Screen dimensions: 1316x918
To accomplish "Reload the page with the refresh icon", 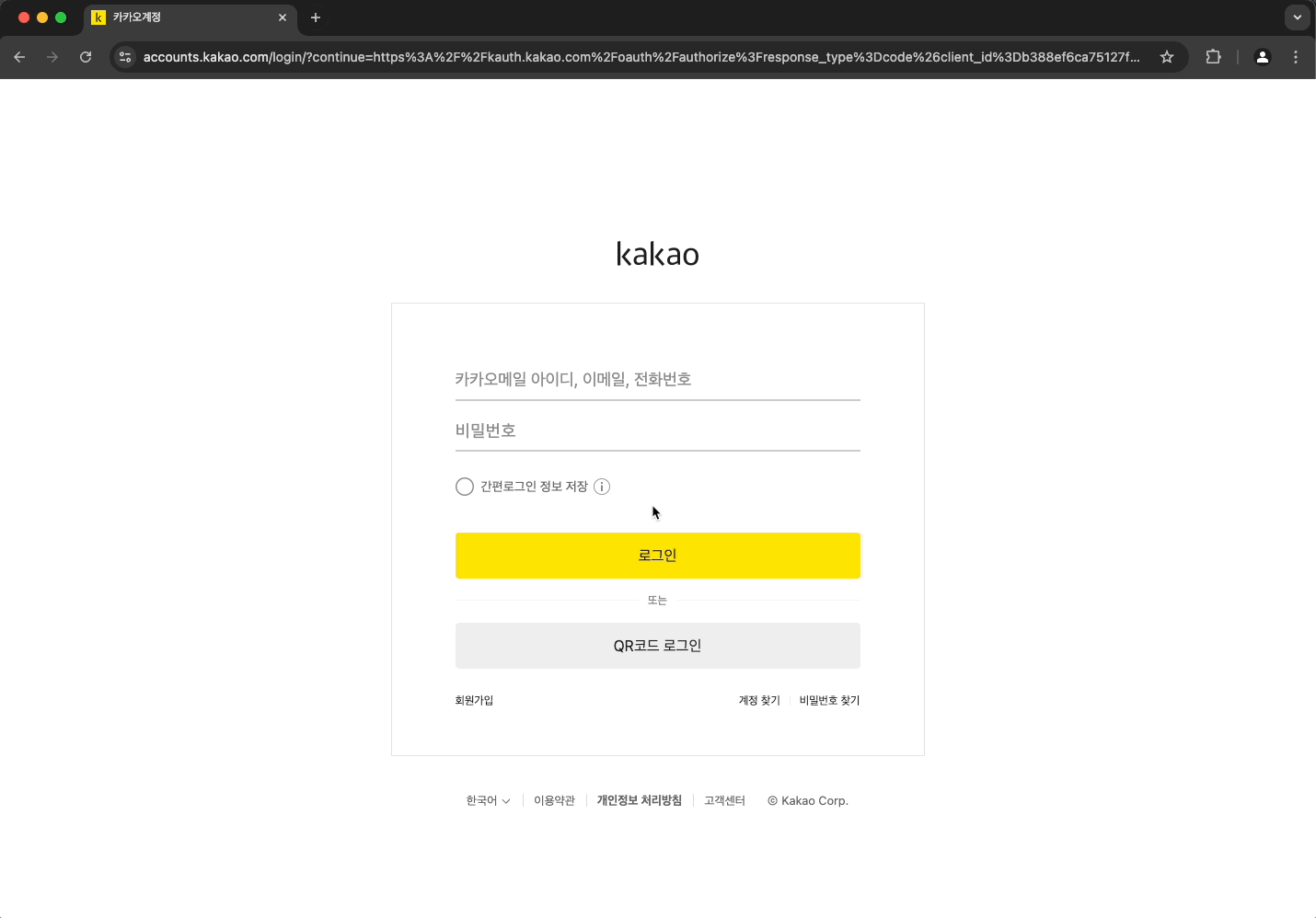I will 86,57.
